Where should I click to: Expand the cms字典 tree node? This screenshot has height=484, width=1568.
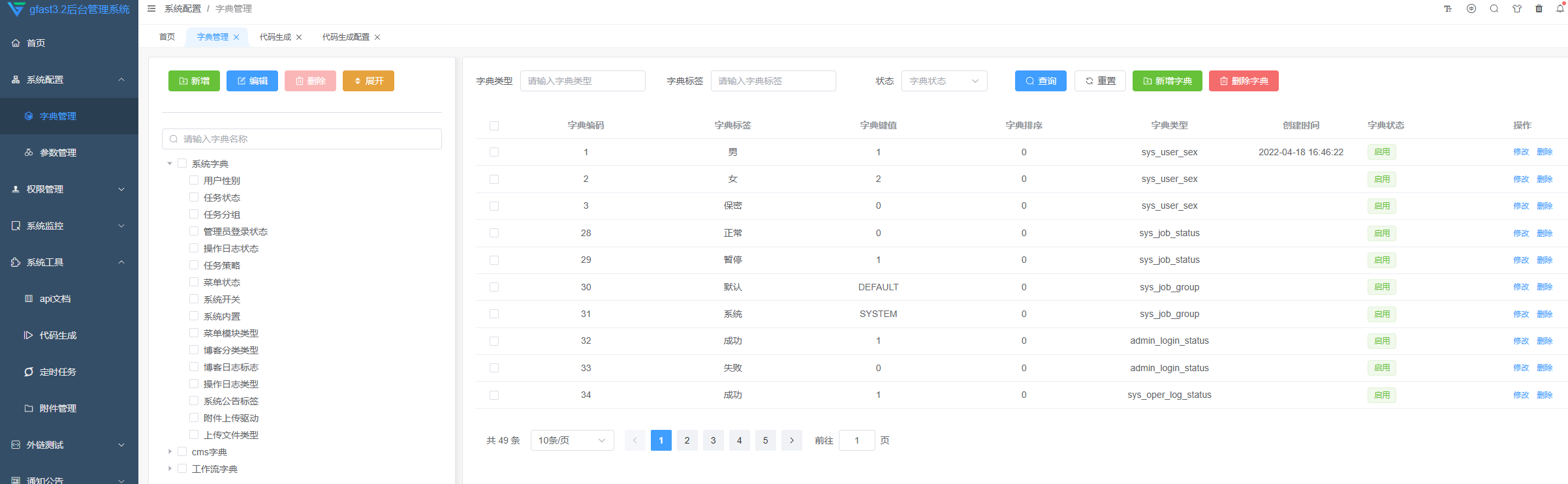click(x=170, y=451)
